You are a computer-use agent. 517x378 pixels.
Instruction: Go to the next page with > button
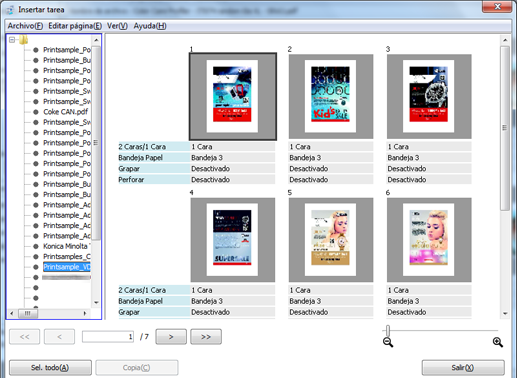pyautogui.click(x=171, y=337)
